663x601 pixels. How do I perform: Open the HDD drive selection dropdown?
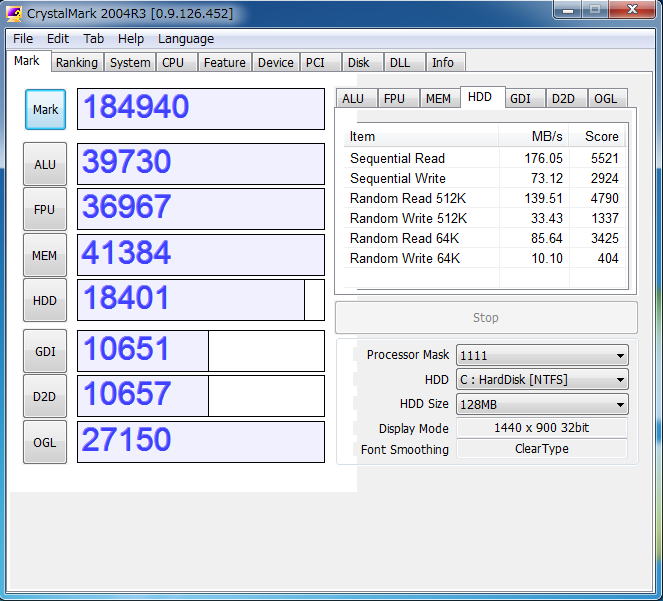(x=542, y=380)
